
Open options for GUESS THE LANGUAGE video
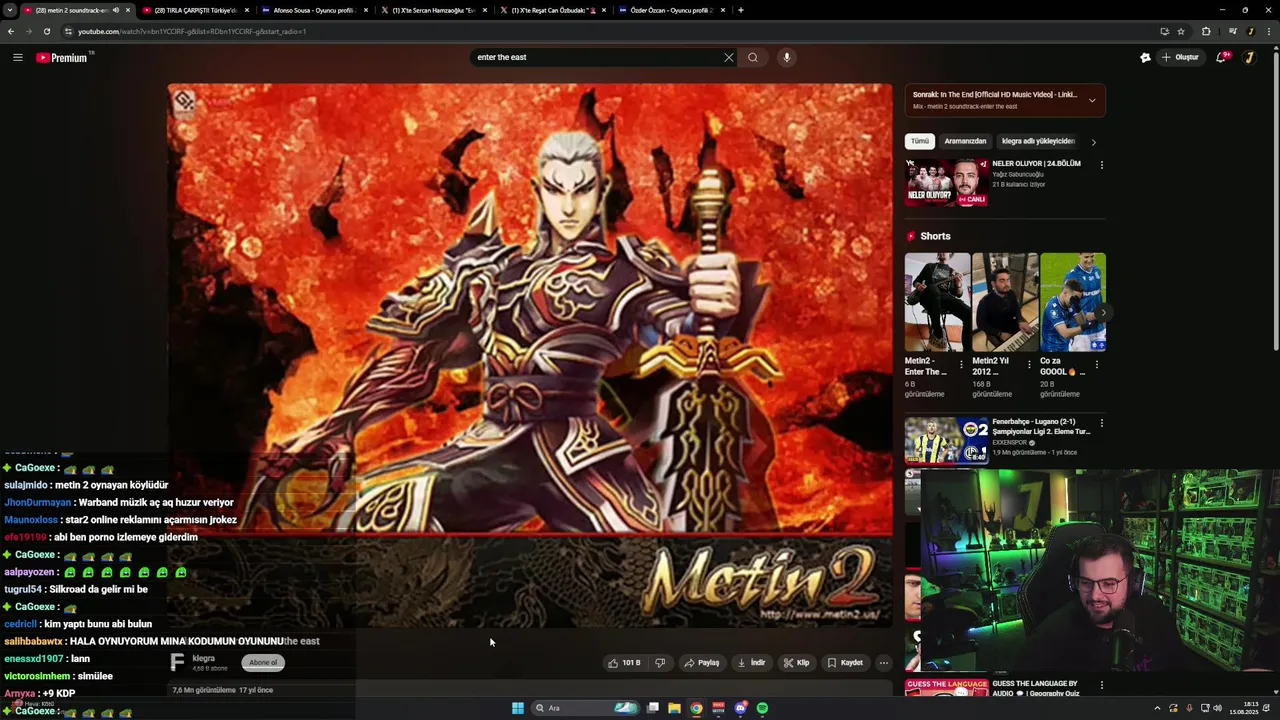pos(1101,685)
